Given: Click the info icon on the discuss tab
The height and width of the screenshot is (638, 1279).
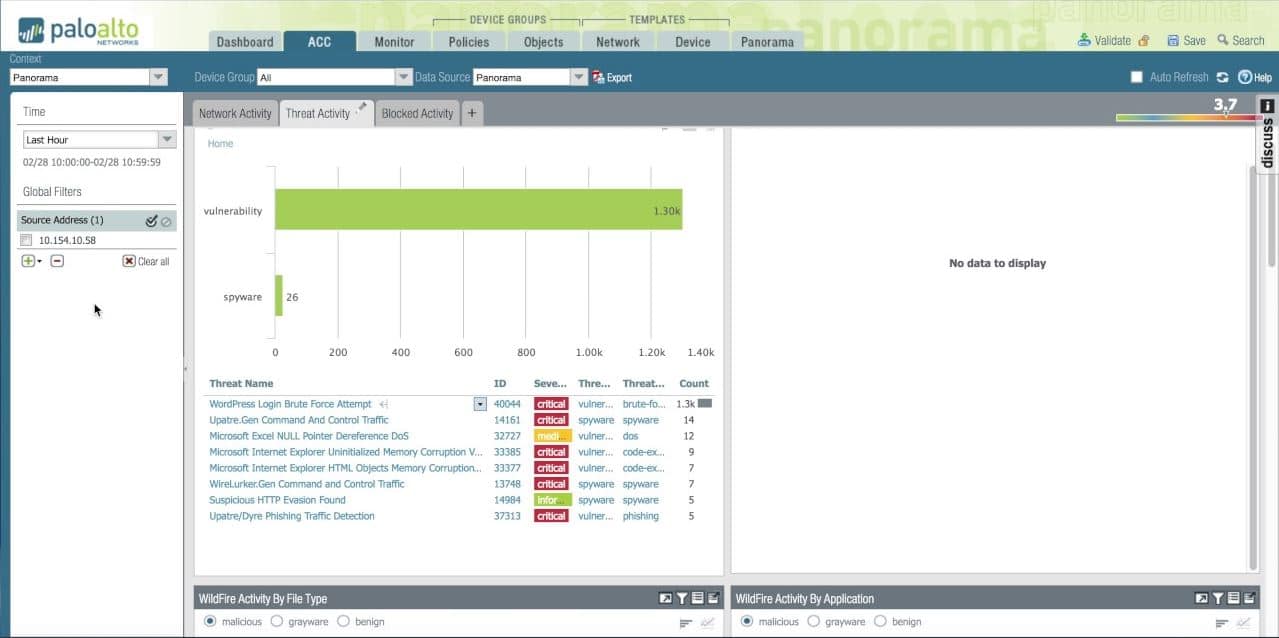Looking at the screenshot, I should [x=1267, y=106].
